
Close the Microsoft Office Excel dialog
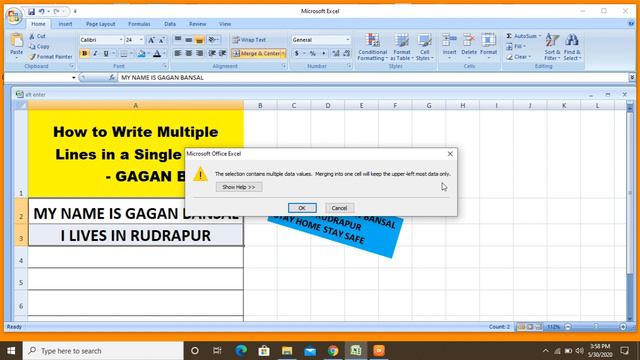[x=450, y=154]
